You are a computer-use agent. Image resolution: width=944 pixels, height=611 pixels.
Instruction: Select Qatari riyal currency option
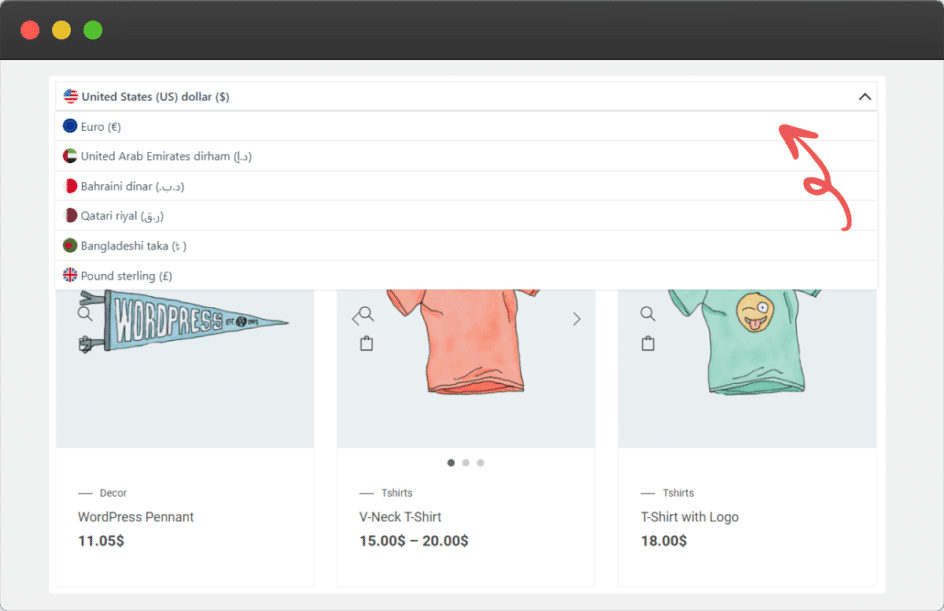tap(122, 216)
